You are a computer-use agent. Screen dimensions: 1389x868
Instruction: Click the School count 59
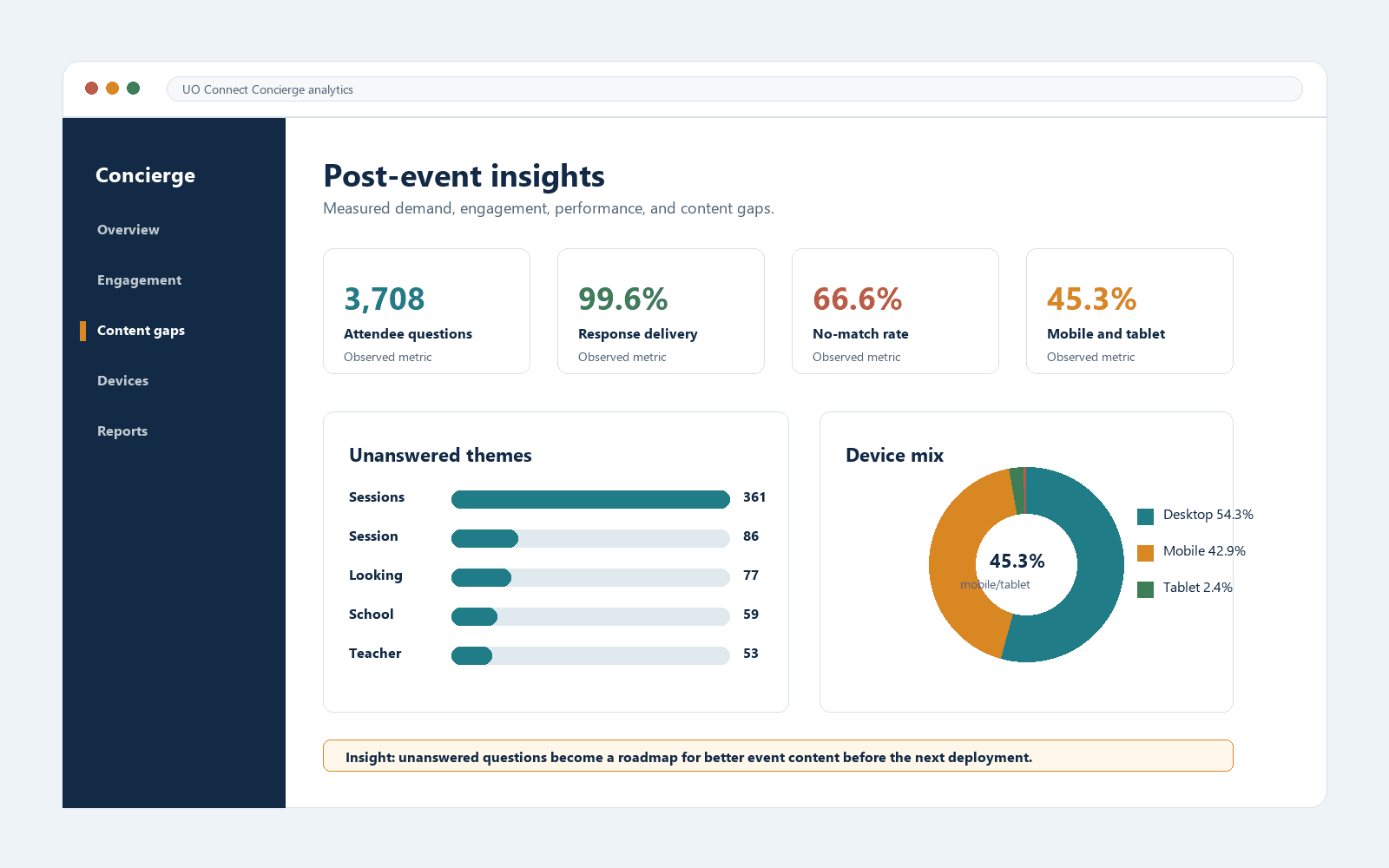click(751, 615)
